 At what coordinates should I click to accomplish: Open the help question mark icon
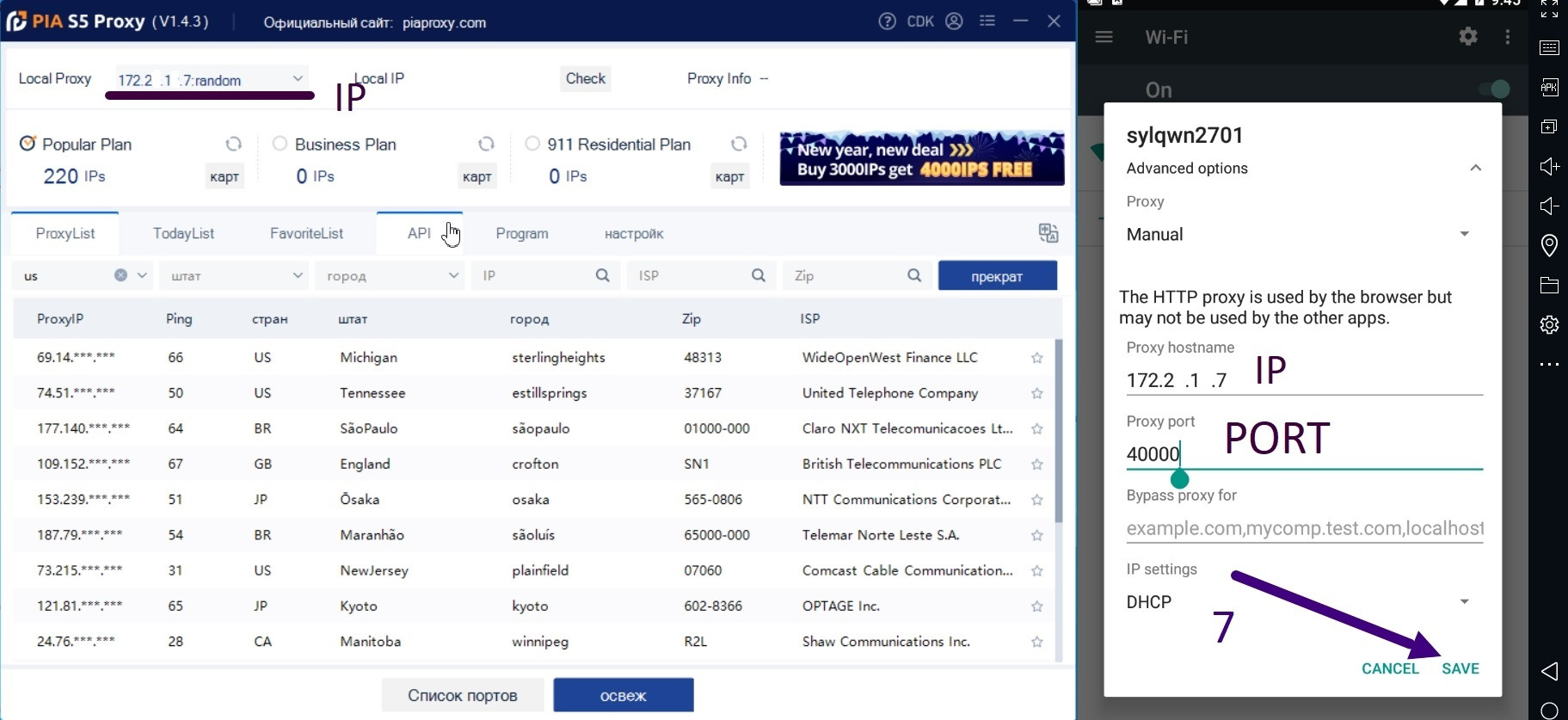pos(887,22)
